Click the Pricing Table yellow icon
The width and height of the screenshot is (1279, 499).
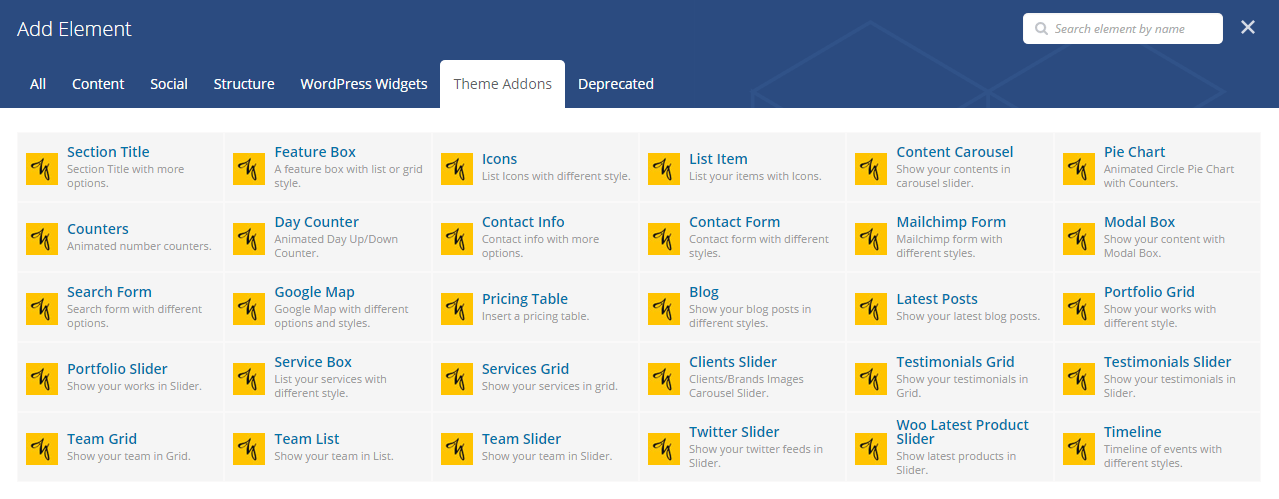click(x=456, y=309)
